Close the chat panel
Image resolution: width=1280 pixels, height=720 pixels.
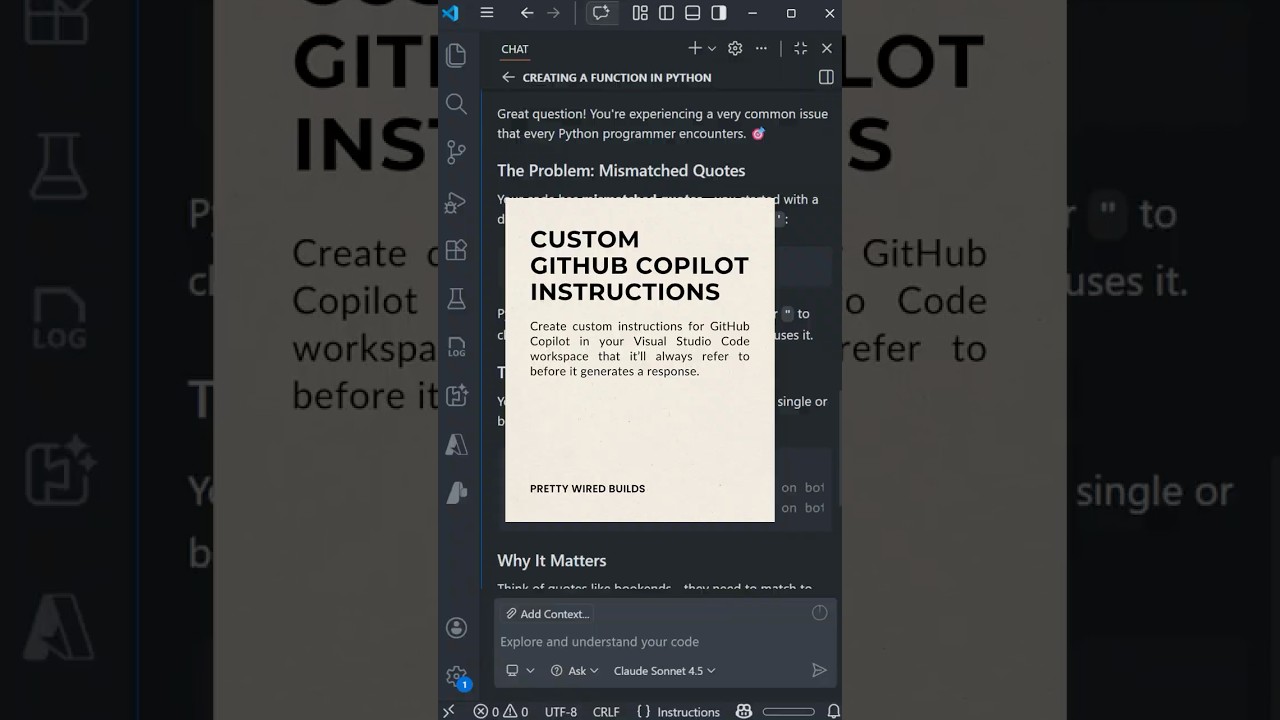(827, 48)
